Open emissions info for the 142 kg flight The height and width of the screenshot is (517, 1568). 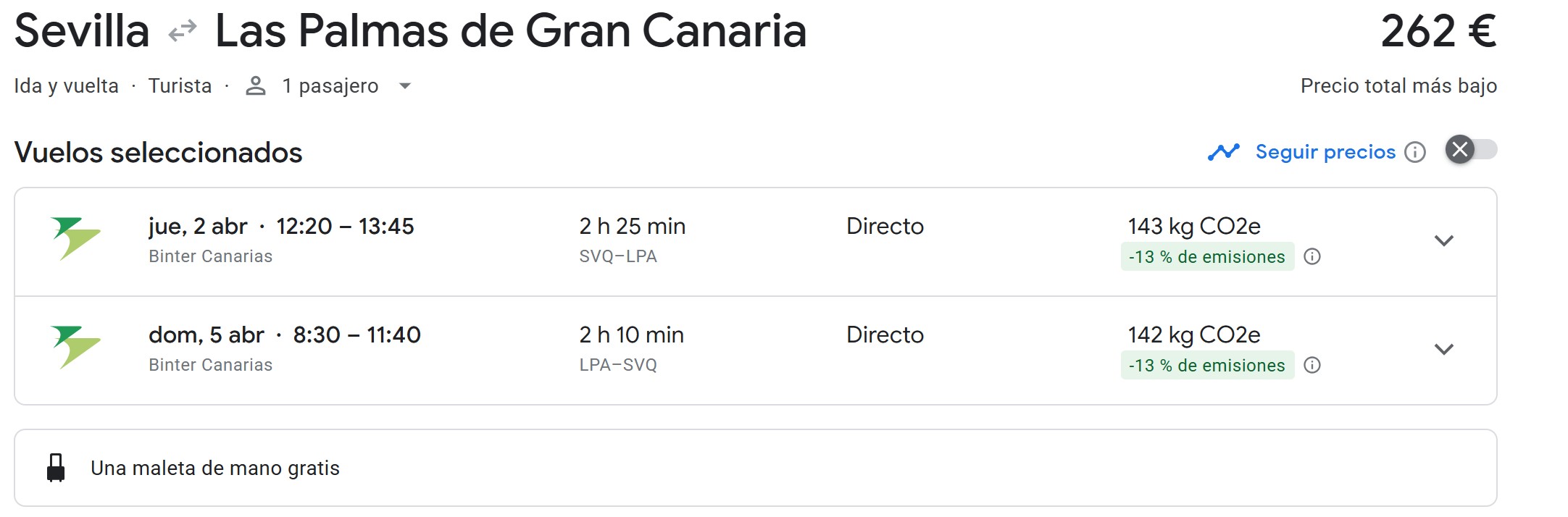[x=1311, y=365]
